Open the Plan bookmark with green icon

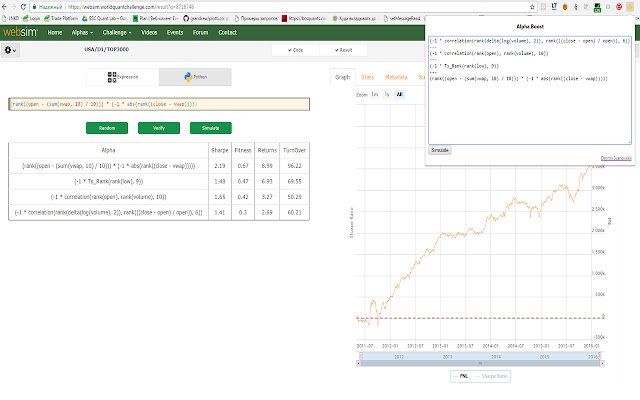click(155, 18)
